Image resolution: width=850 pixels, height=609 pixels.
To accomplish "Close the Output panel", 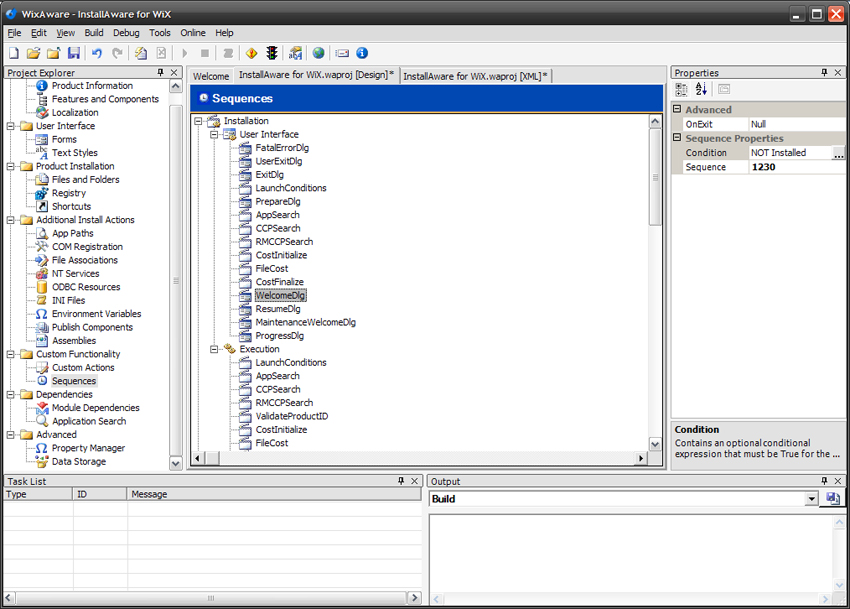I will (838, 481).
